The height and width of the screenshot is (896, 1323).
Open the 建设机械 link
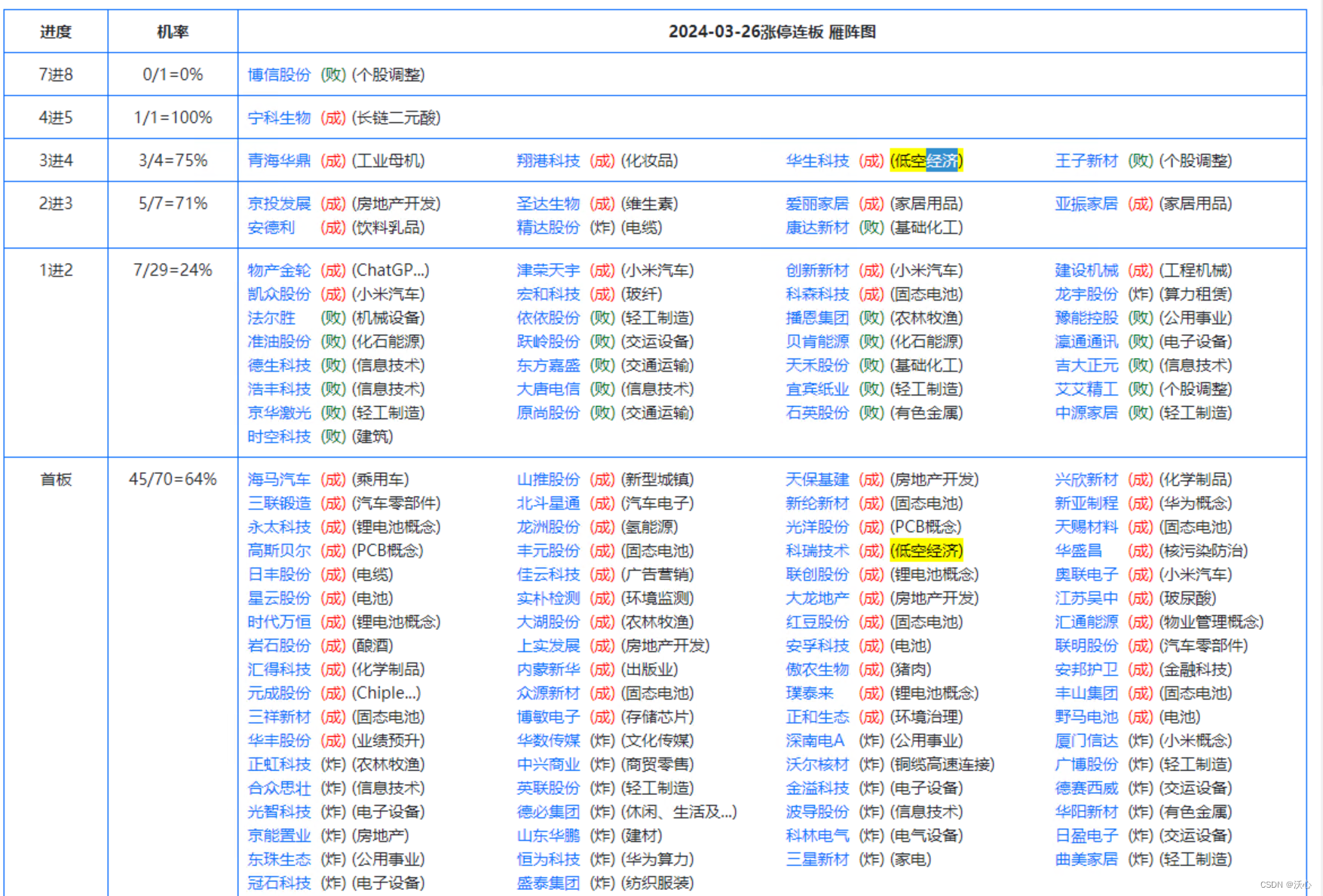point(1086,271)
